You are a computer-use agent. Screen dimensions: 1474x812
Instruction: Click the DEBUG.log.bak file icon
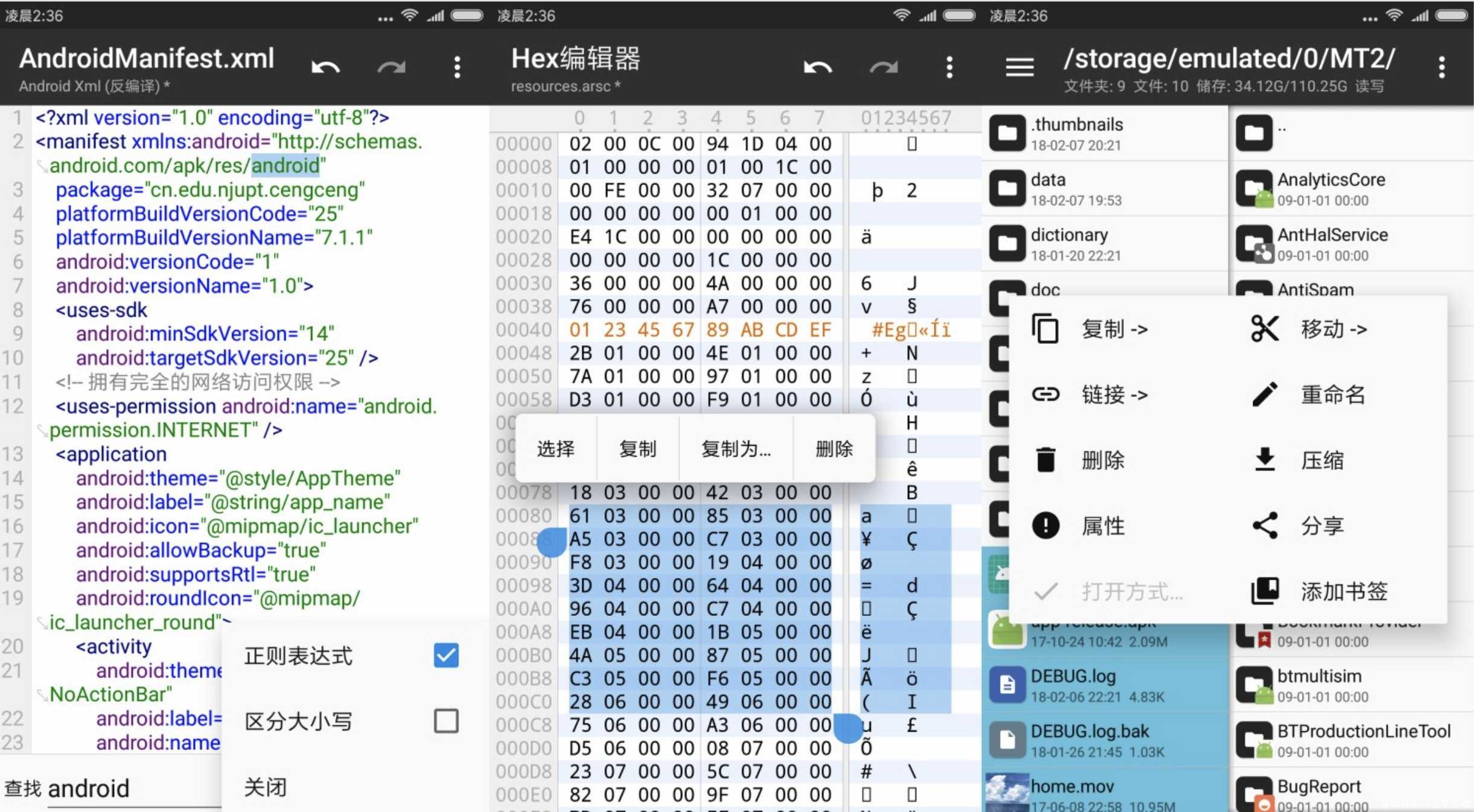[x=1007, y=740]
